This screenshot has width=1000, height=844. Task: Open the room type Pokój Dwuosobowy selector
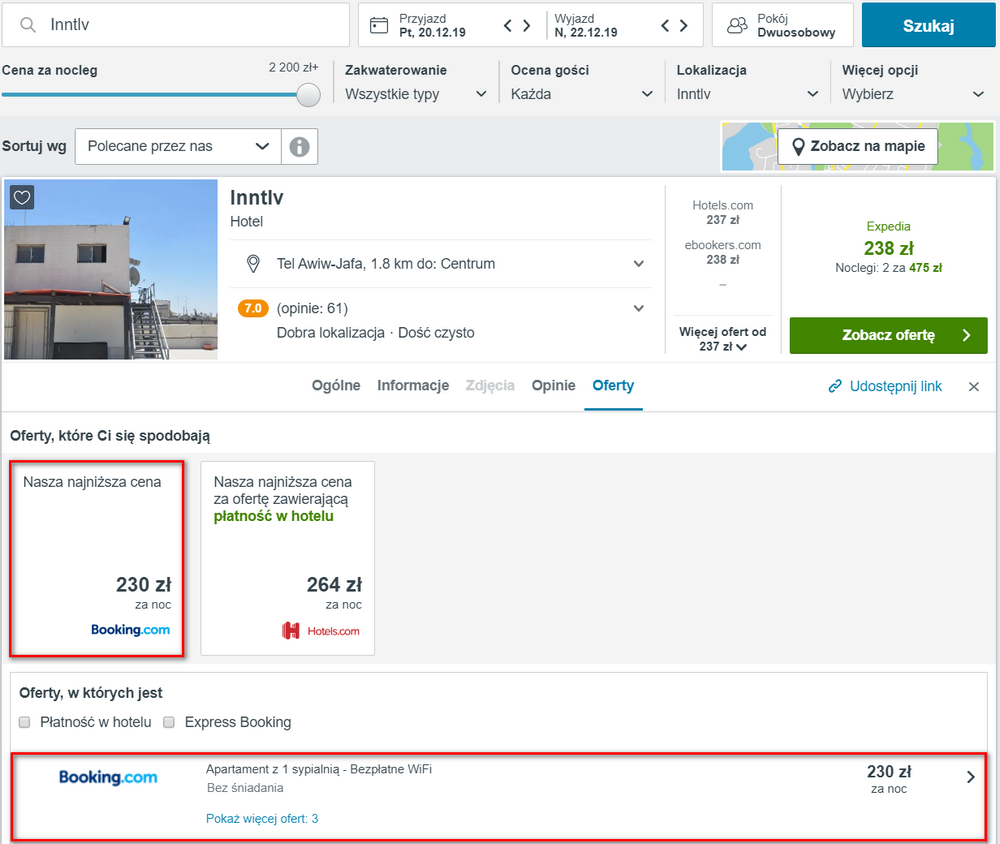point(783,25)
